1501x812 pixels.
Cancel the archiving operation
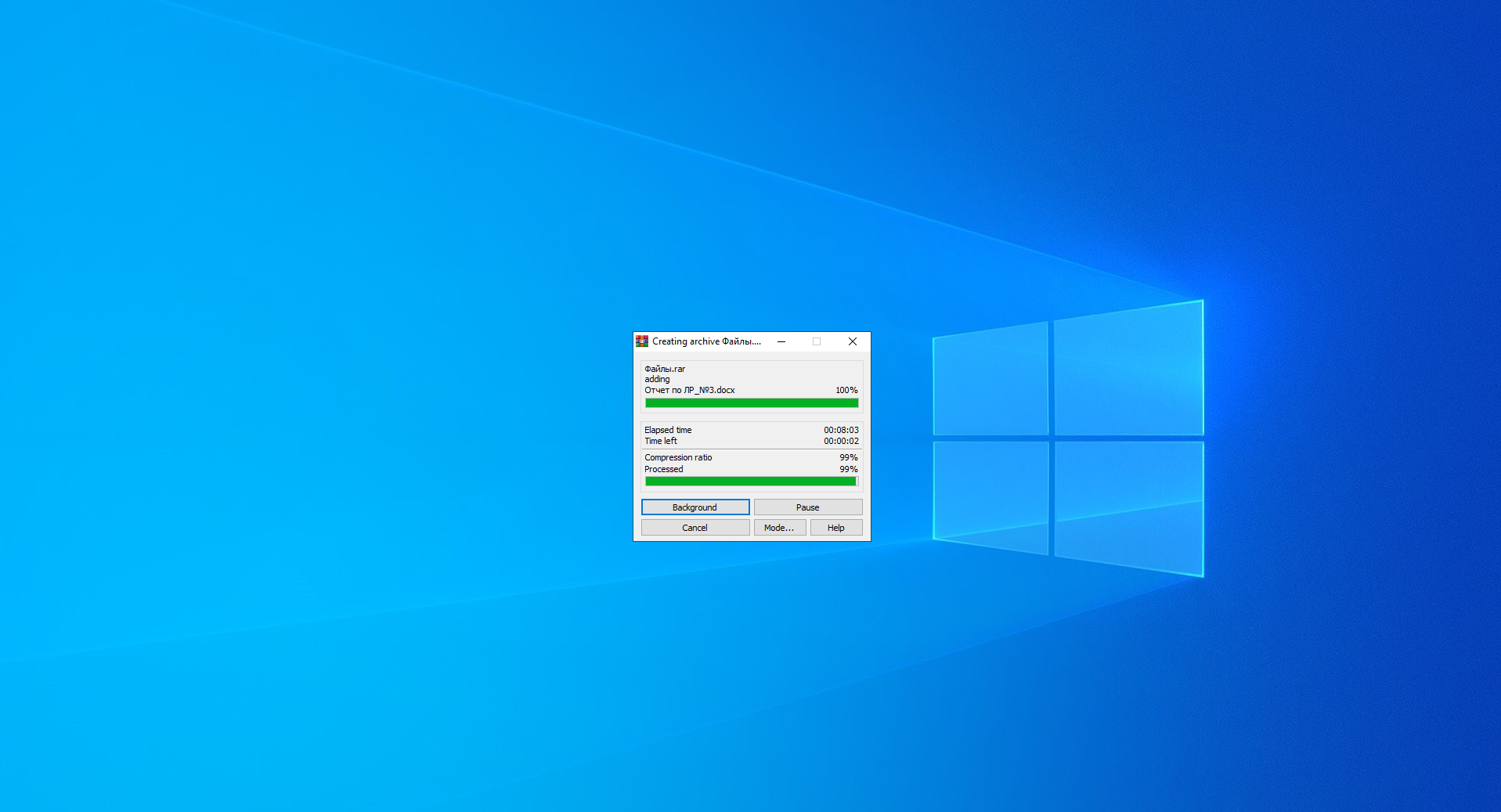(695, 528)
